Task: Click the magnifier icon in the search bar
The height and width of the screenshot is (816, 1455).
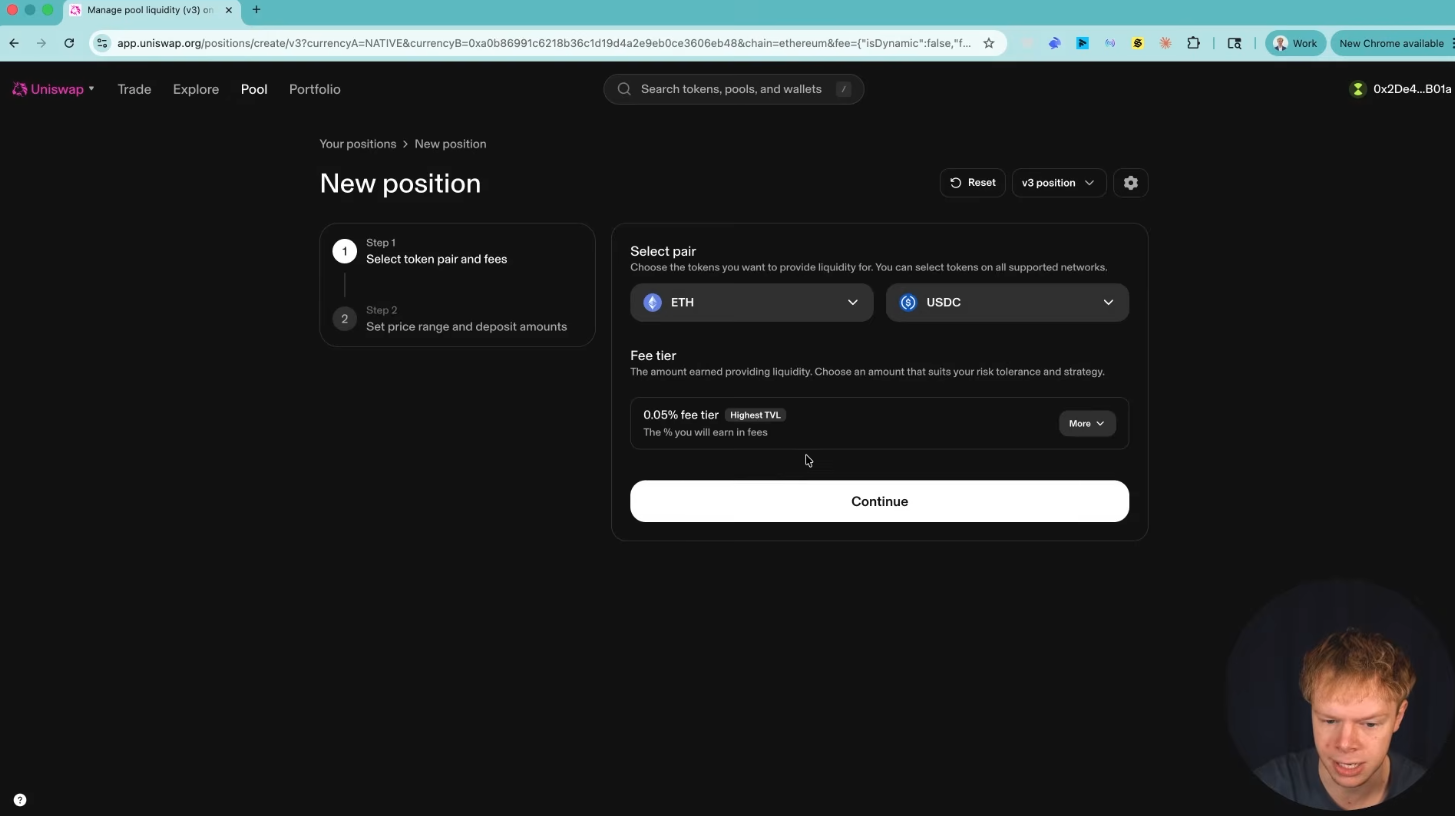Action: pos(624,89)
